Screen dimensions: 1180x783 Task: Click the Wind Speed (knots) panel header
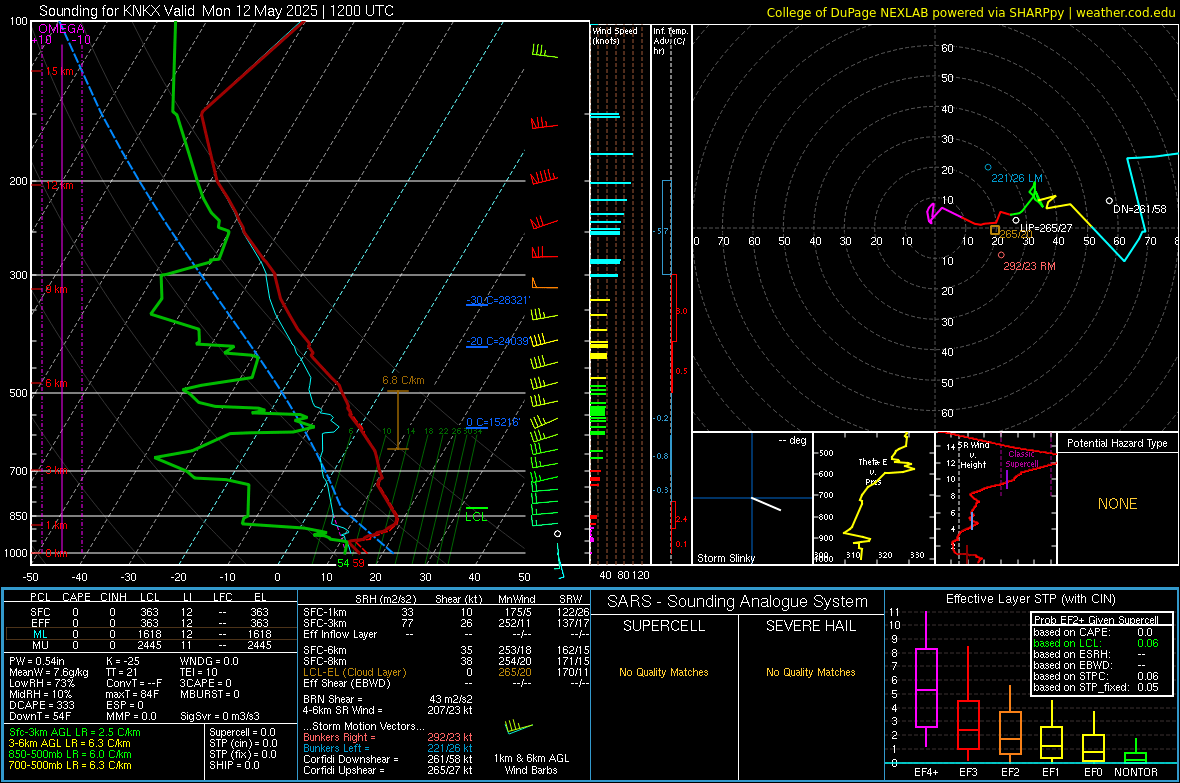tap(615, 35)
